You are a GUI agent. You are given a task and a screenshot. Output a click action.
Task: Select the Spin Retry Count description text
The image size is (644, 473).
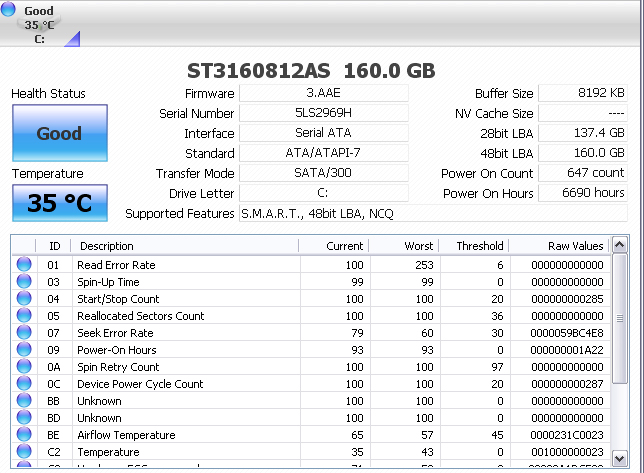tap(118, 367)
